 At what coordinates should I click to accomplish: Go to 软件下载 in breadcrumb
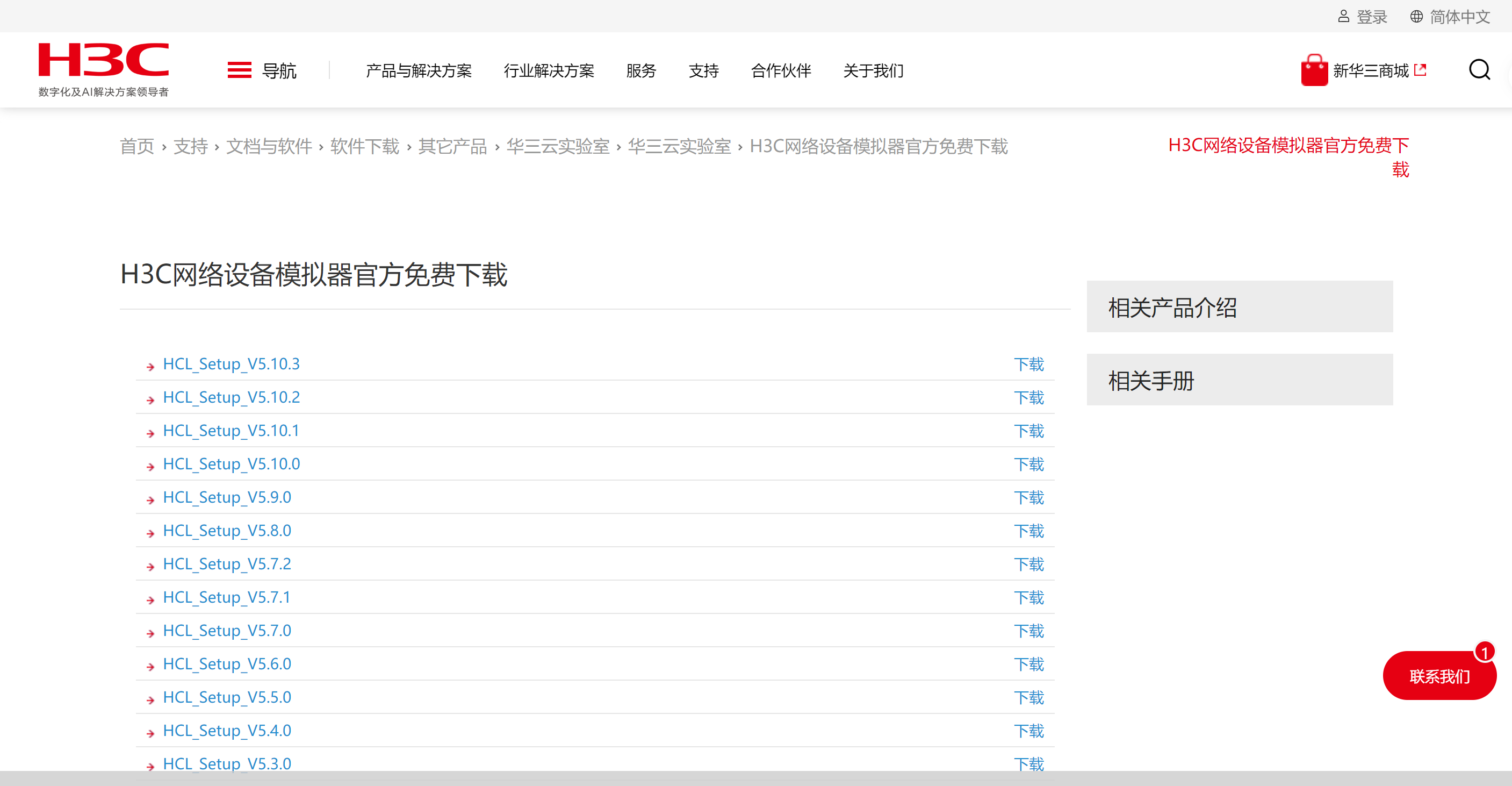click(364, 146)
